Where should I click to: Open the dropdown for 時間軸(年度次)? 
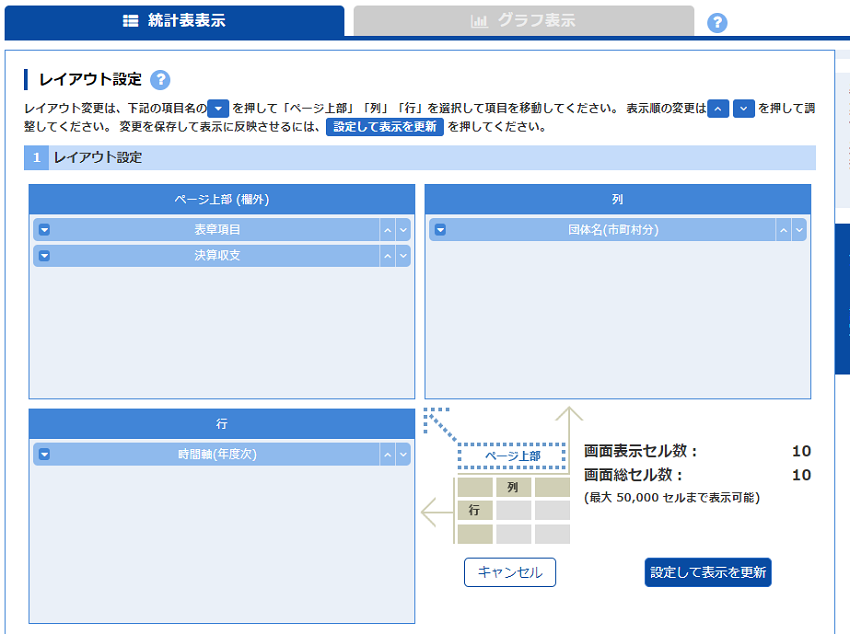[44, 455]
